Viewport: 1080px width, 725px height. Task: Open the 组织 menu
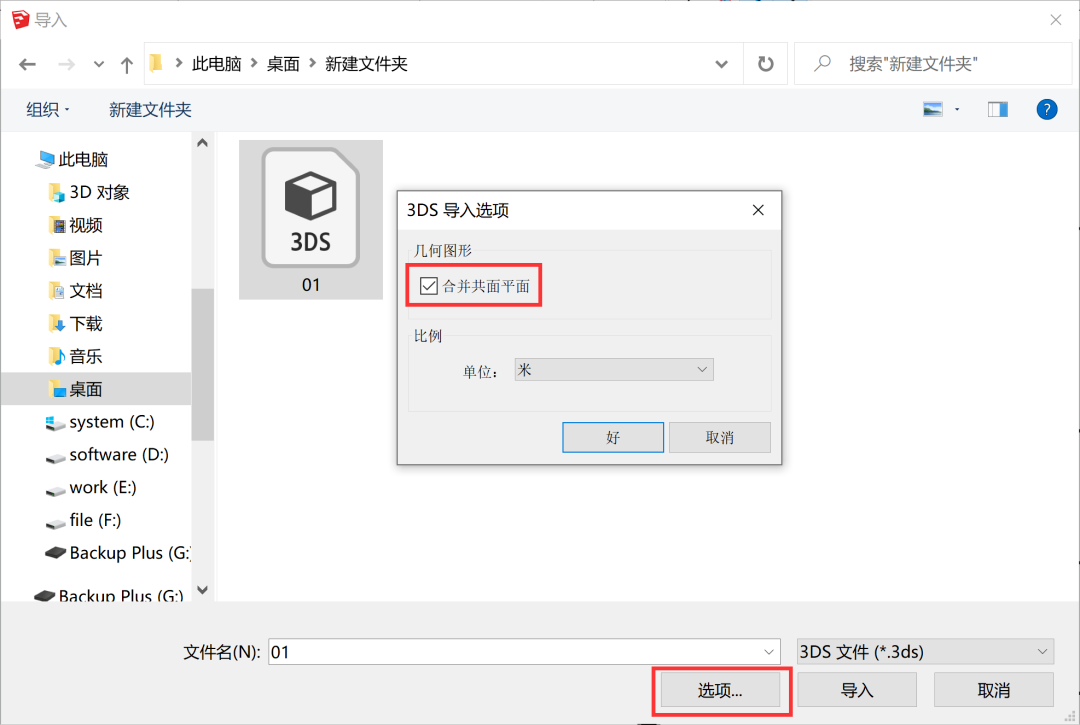click(47, 109)
